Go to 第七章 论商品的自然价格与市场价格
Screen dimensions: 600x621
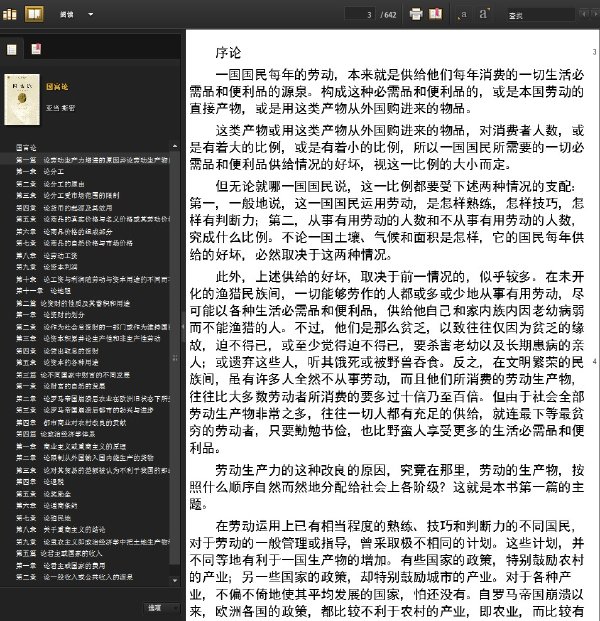click(74, 243)
